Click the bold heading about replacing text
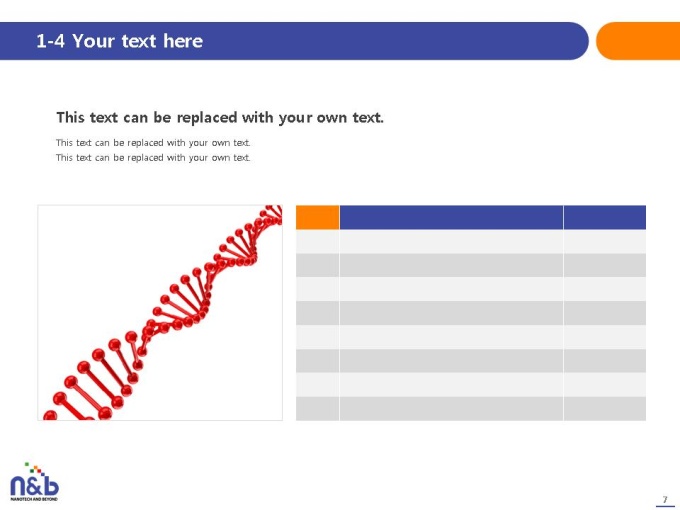 220,118
